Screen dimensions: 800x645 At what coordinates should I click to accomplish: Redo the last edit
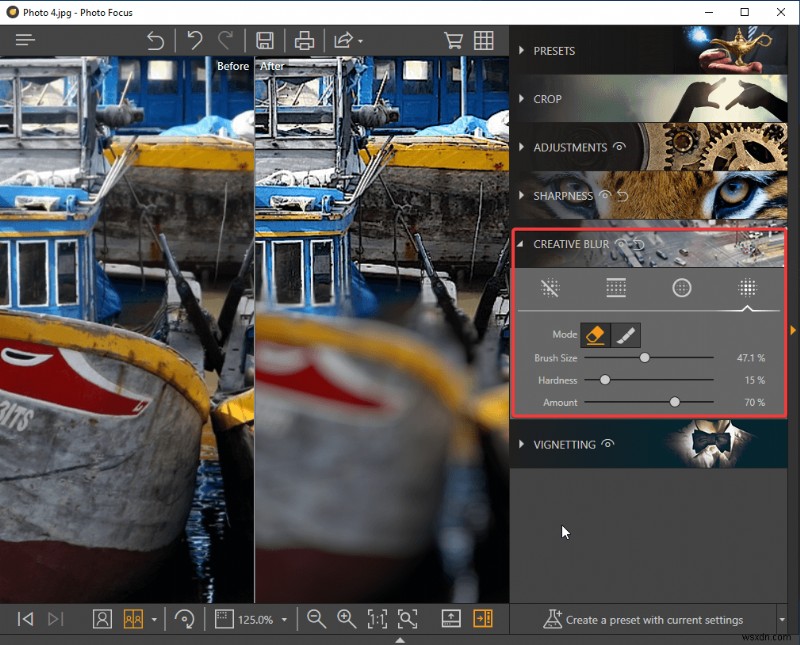tap(225, 40)
